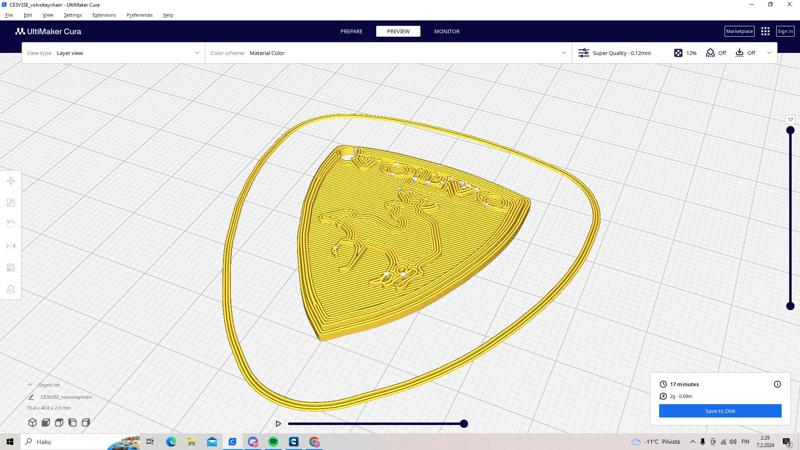The image size is (800, 450).
Task: Click the UltiMaker Cura logo
Action: coord(48,31)
